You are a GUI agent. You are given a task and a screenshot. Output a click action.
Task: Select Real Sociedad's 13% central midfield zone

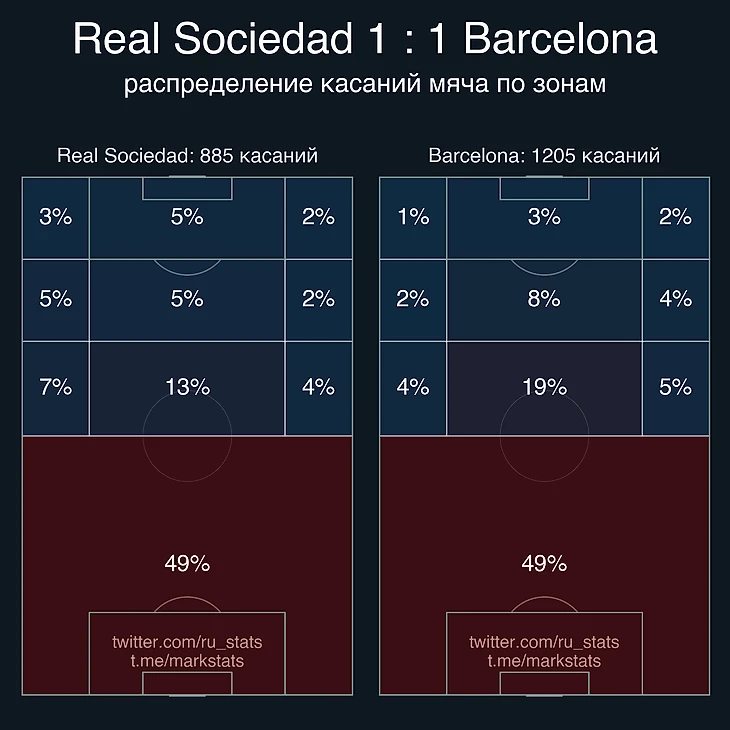187,388
